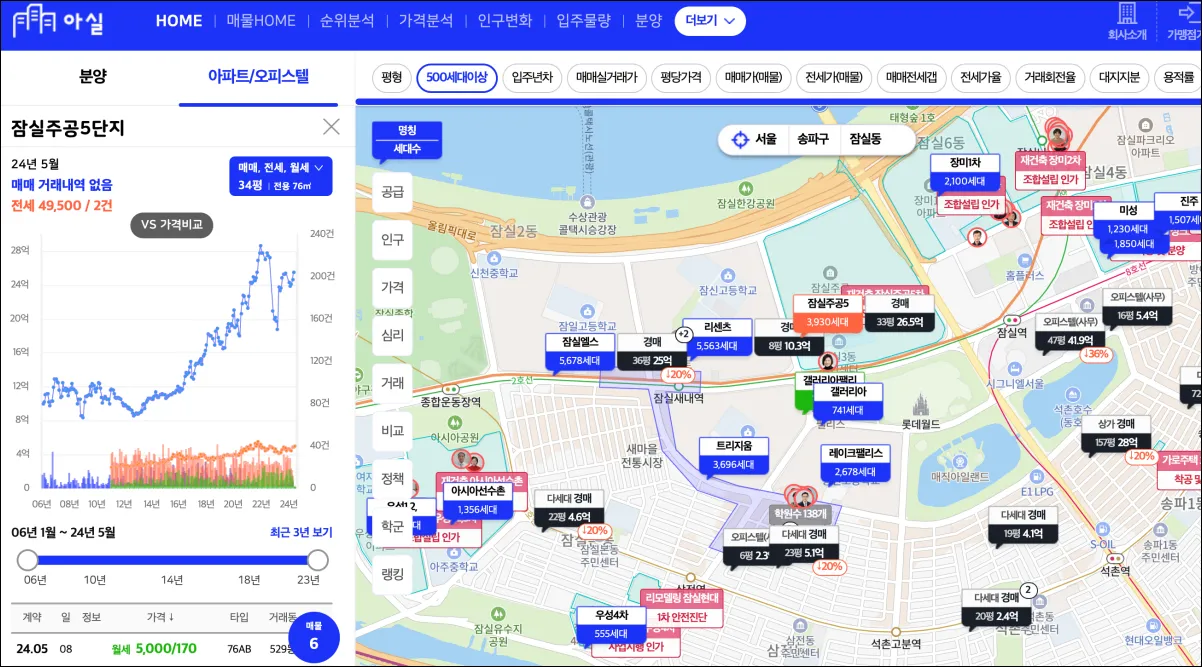Select 리센츠 5,563세대 map marker
The width and height of the screenshot is (1202, 667).
click(717, 336)
